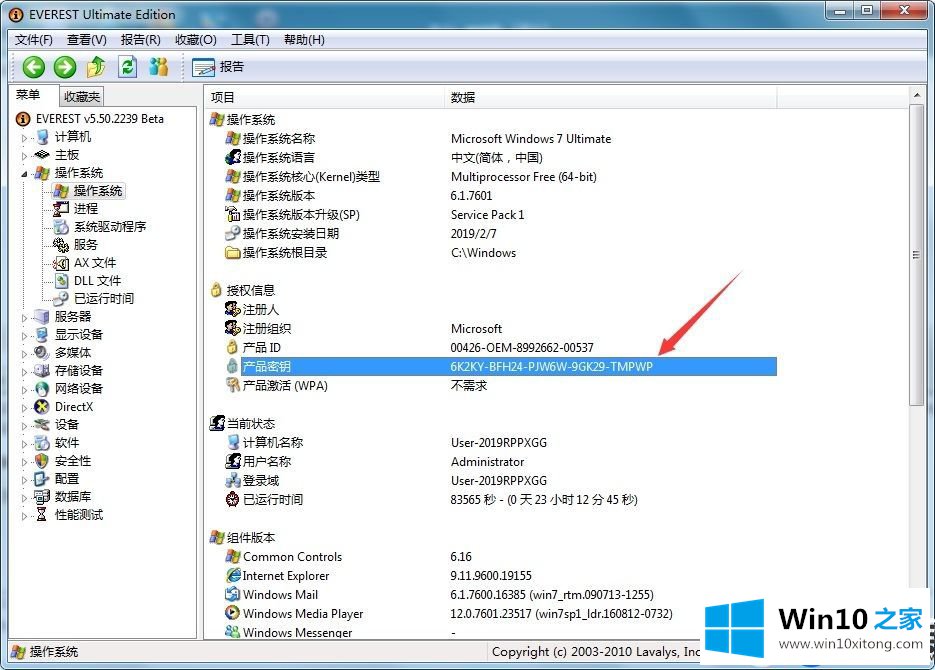Open the 收藏(O) menu
The image size is (935, 670).
pos(196,40)
